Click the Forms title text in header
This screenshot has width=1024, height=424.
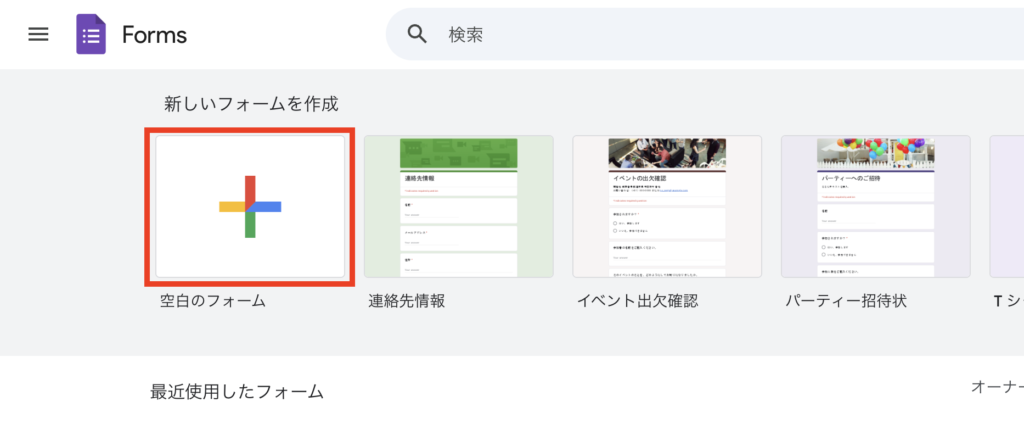(x=154, y=35)
